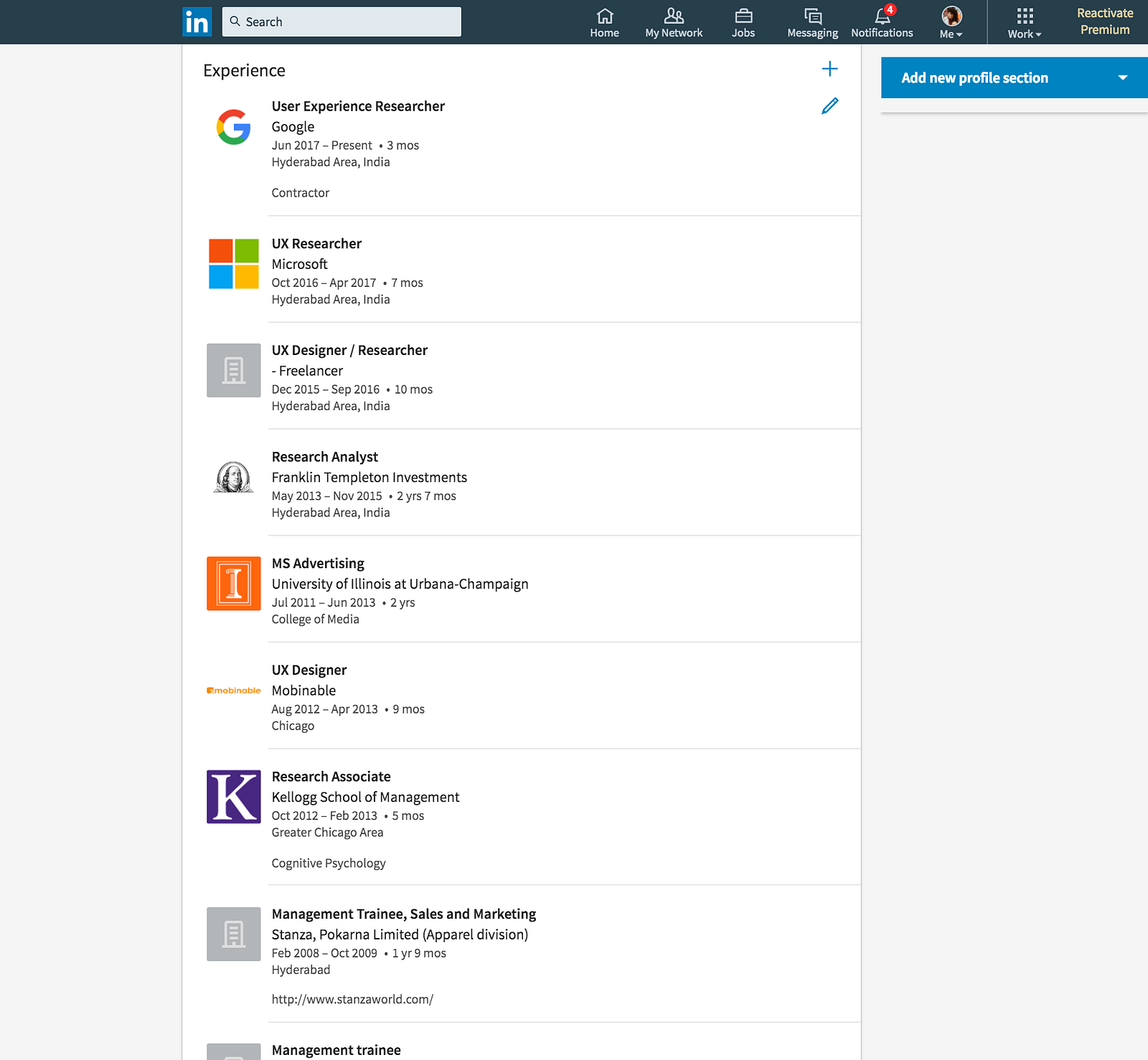
Task: Go to Home feed
Action: tap(604, 22)
